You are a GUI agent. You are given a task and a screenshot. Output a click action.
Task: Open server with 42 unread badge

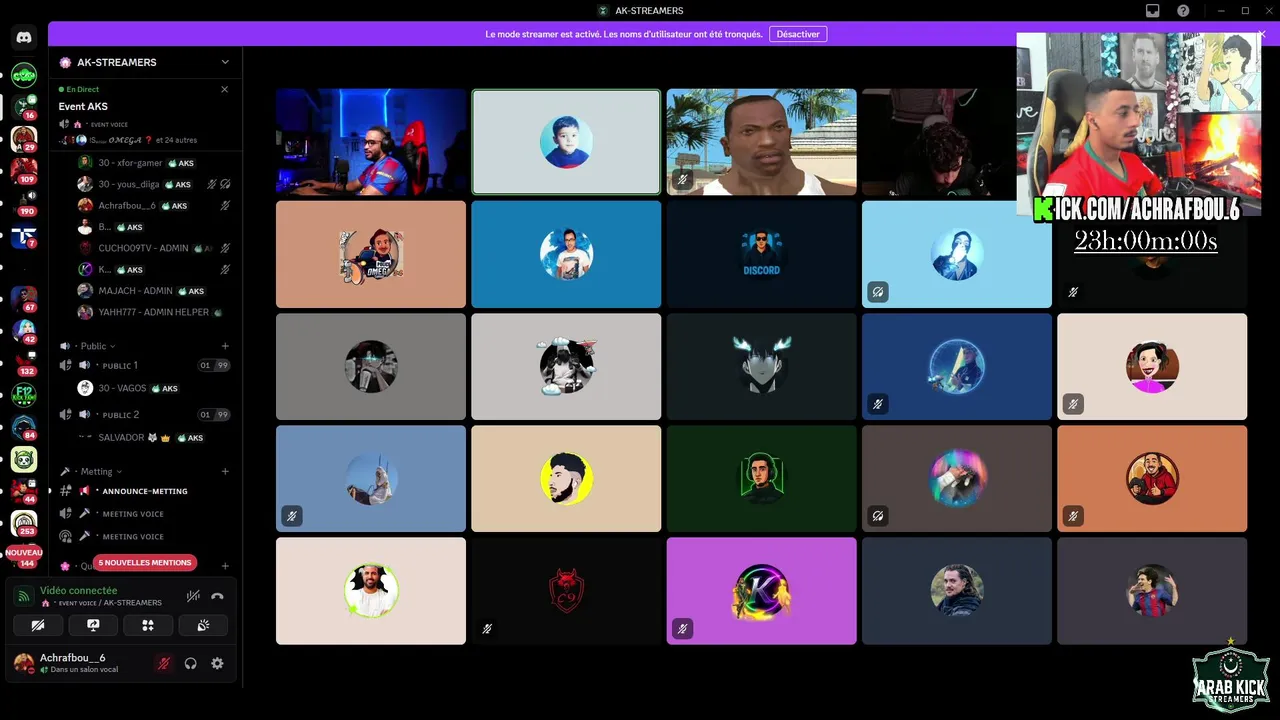(x=24, y=331)
